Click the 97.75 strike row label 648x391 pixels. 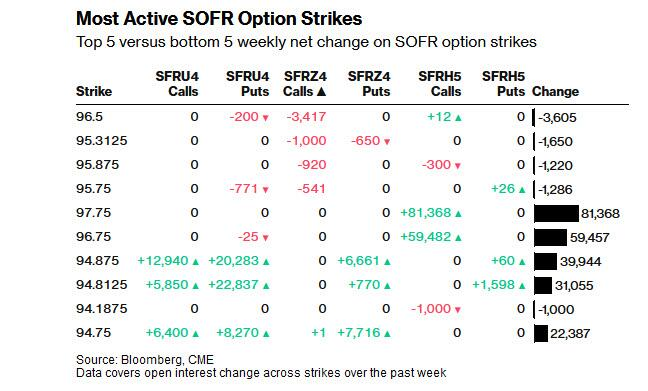point(93,213)
